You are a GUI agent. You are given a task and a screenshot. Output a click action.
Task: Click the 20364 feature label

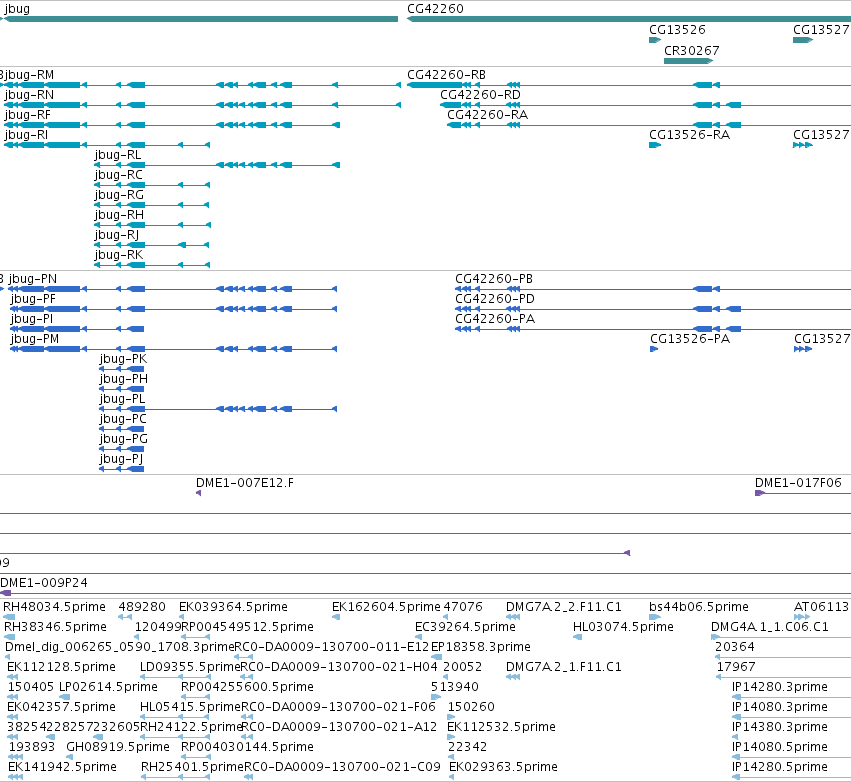[x=734, y=646]
